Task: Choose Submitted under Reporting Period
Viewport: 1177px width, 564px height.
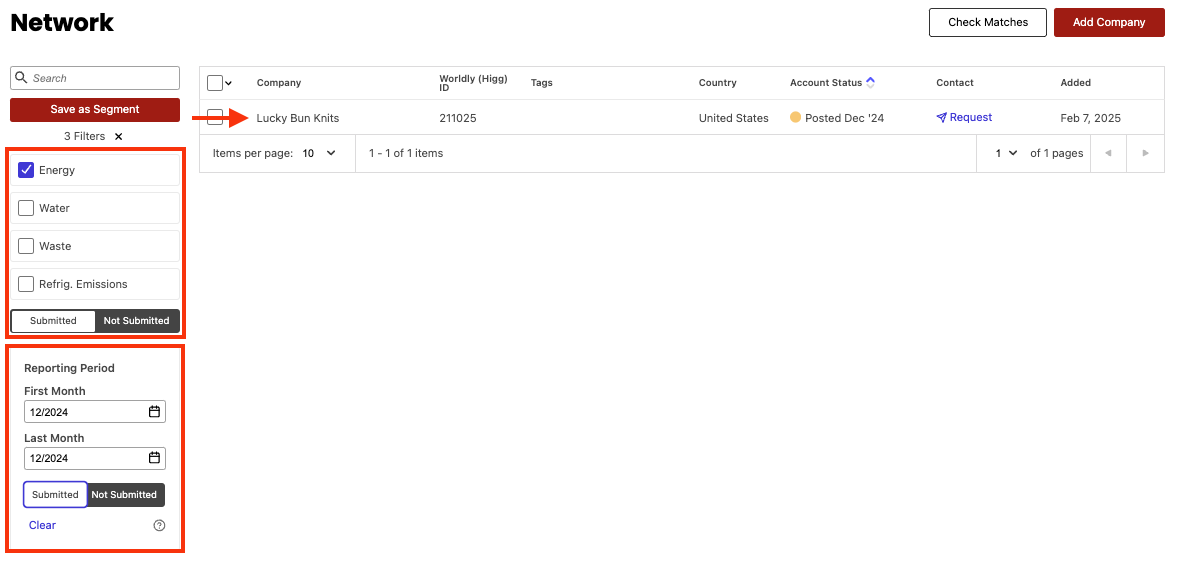Action: coord(56,495)
